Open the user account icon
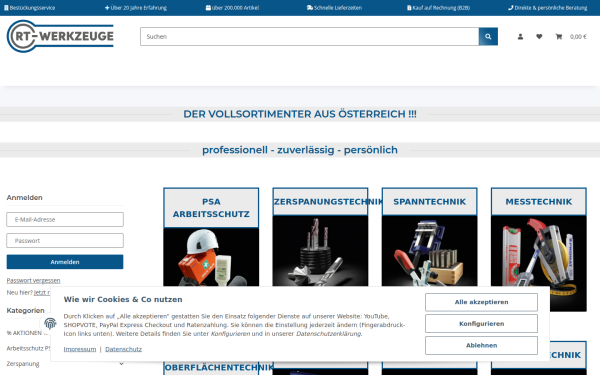600x375 pixels. pyautogui.click(x=520, y=37)
